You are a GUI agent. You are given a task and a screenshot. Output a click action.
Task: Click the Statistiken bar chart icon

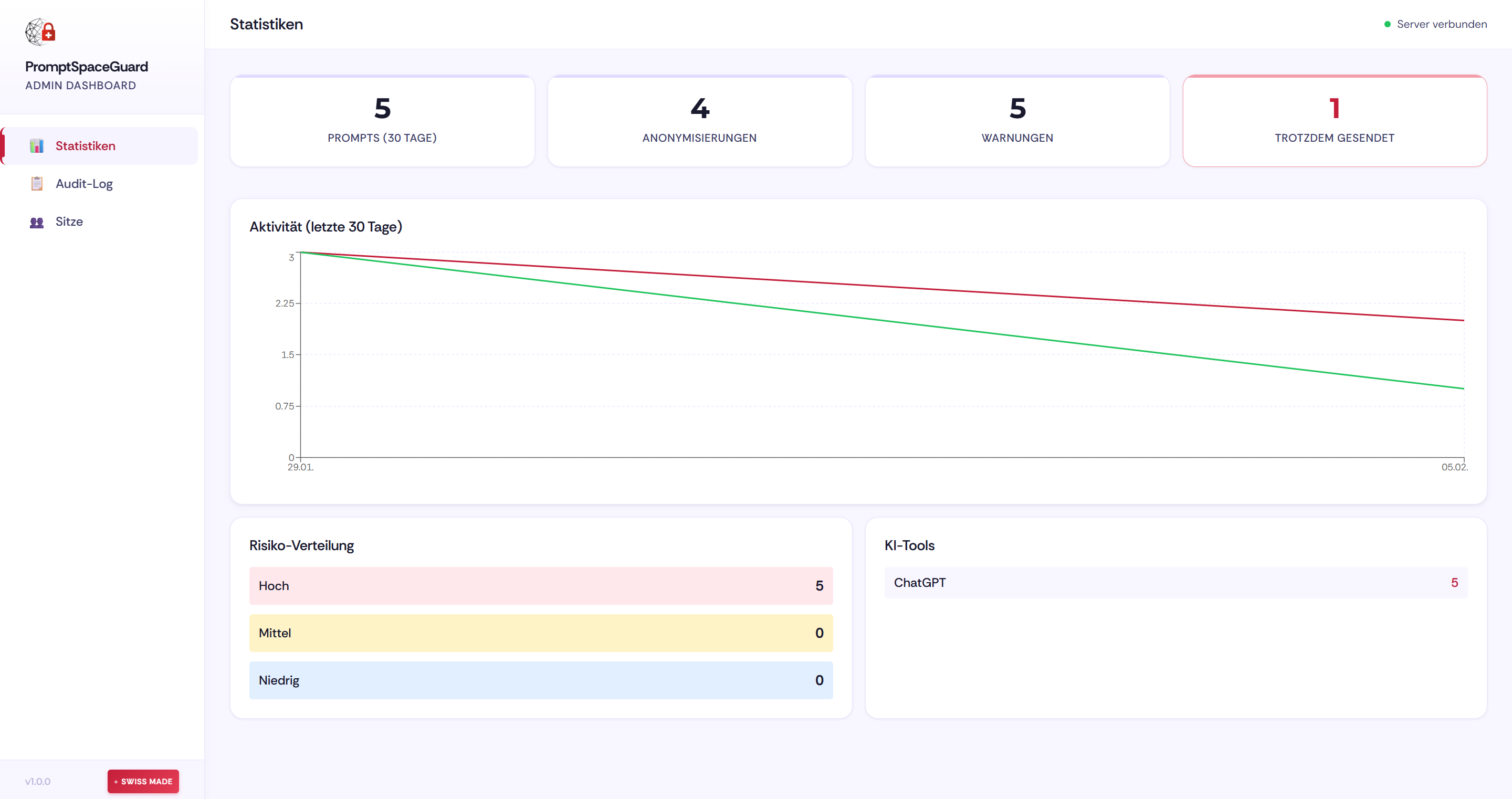coord(37,145)
